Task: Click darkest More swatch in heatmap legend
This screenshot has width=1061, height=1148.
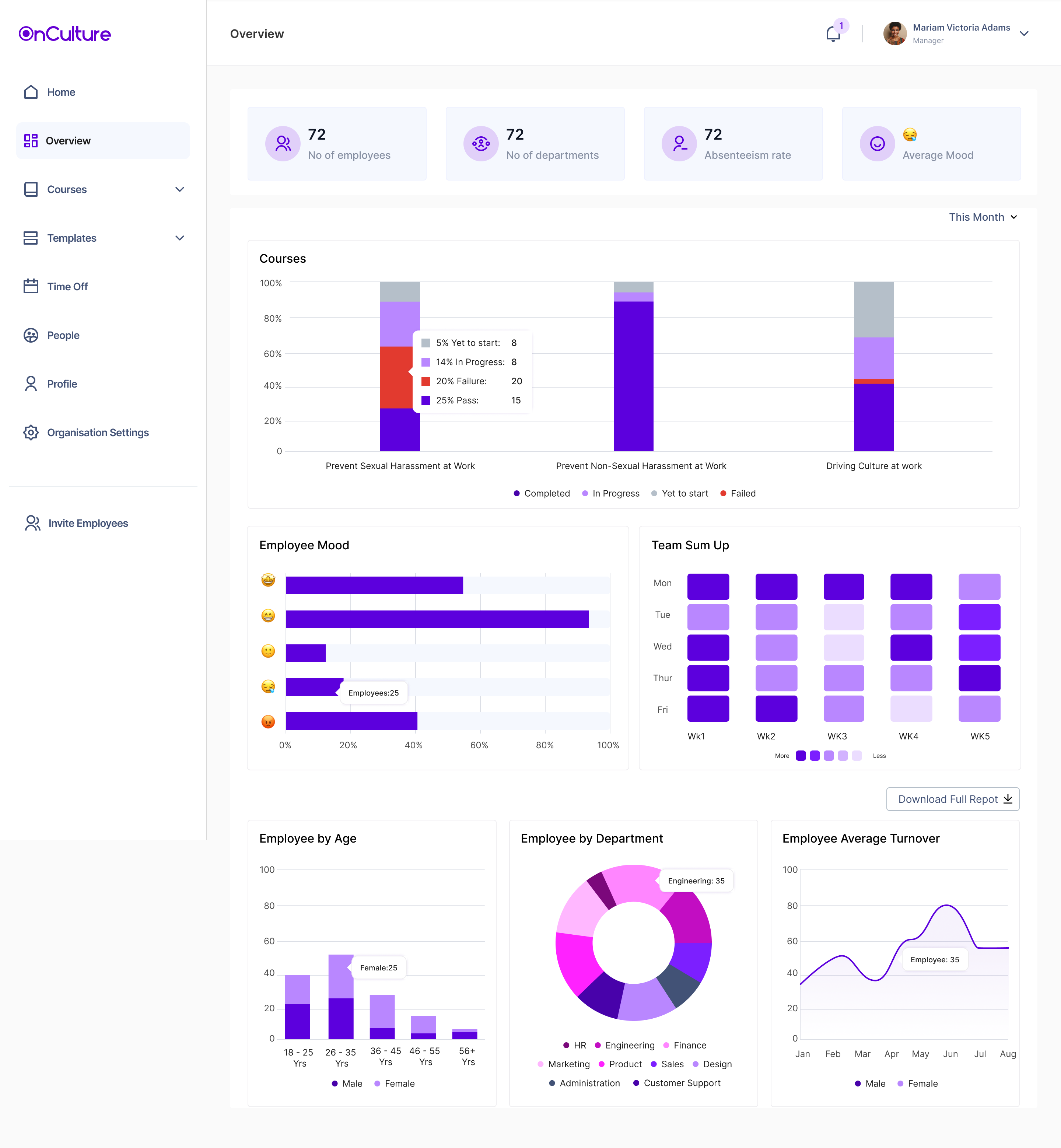Action: [x=801, y=756]
